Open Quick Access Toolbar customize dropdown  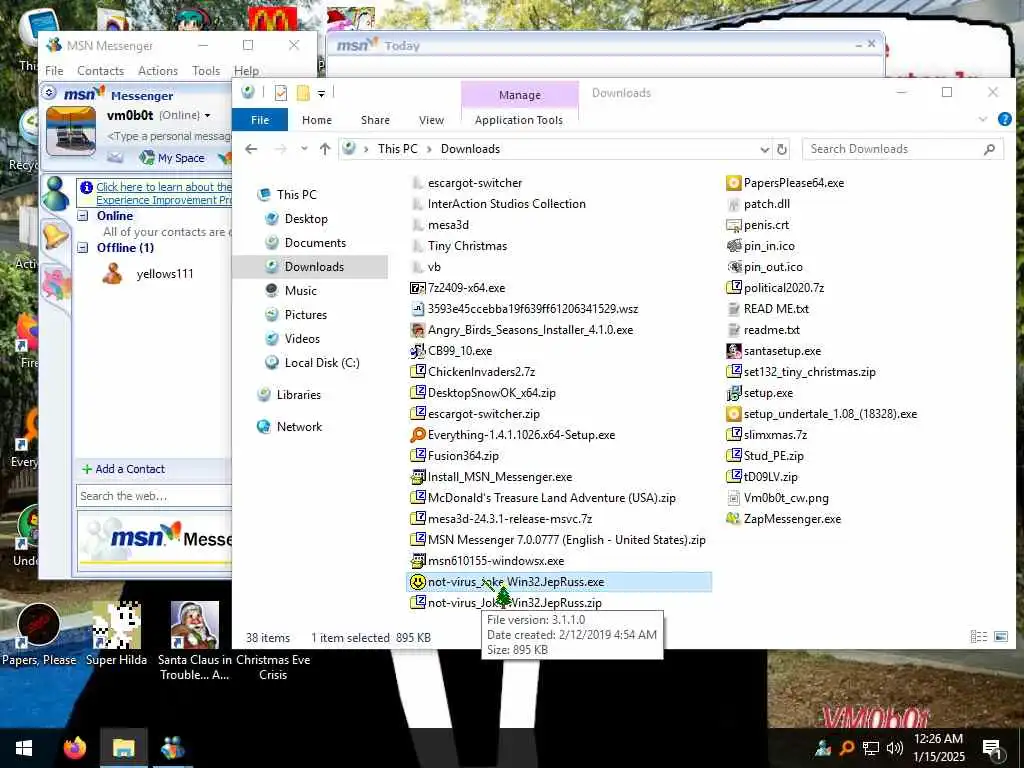321,94
